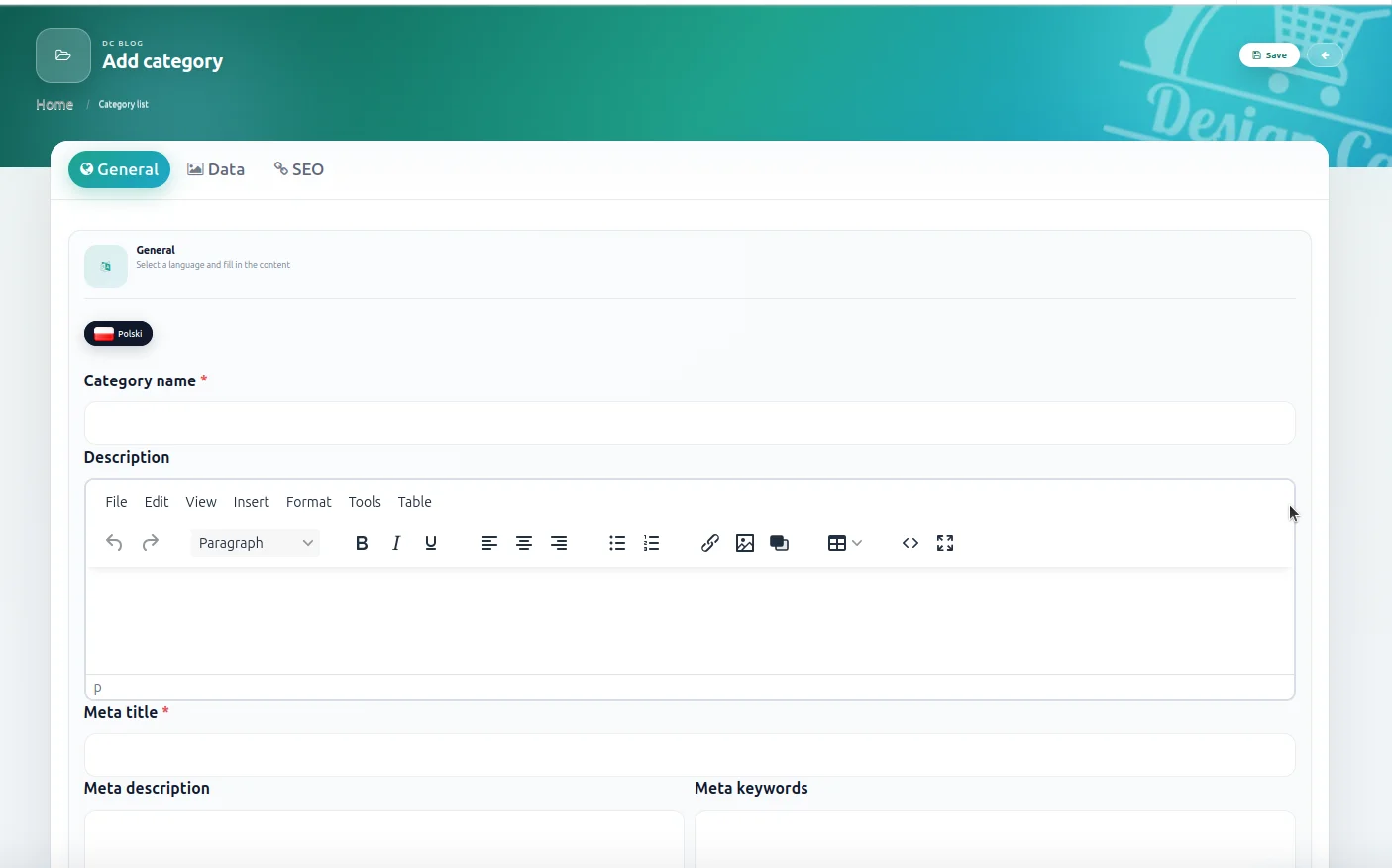Click the General section language icon
The height and width of the screenshot is (868, 1392).
pos(106,267)
